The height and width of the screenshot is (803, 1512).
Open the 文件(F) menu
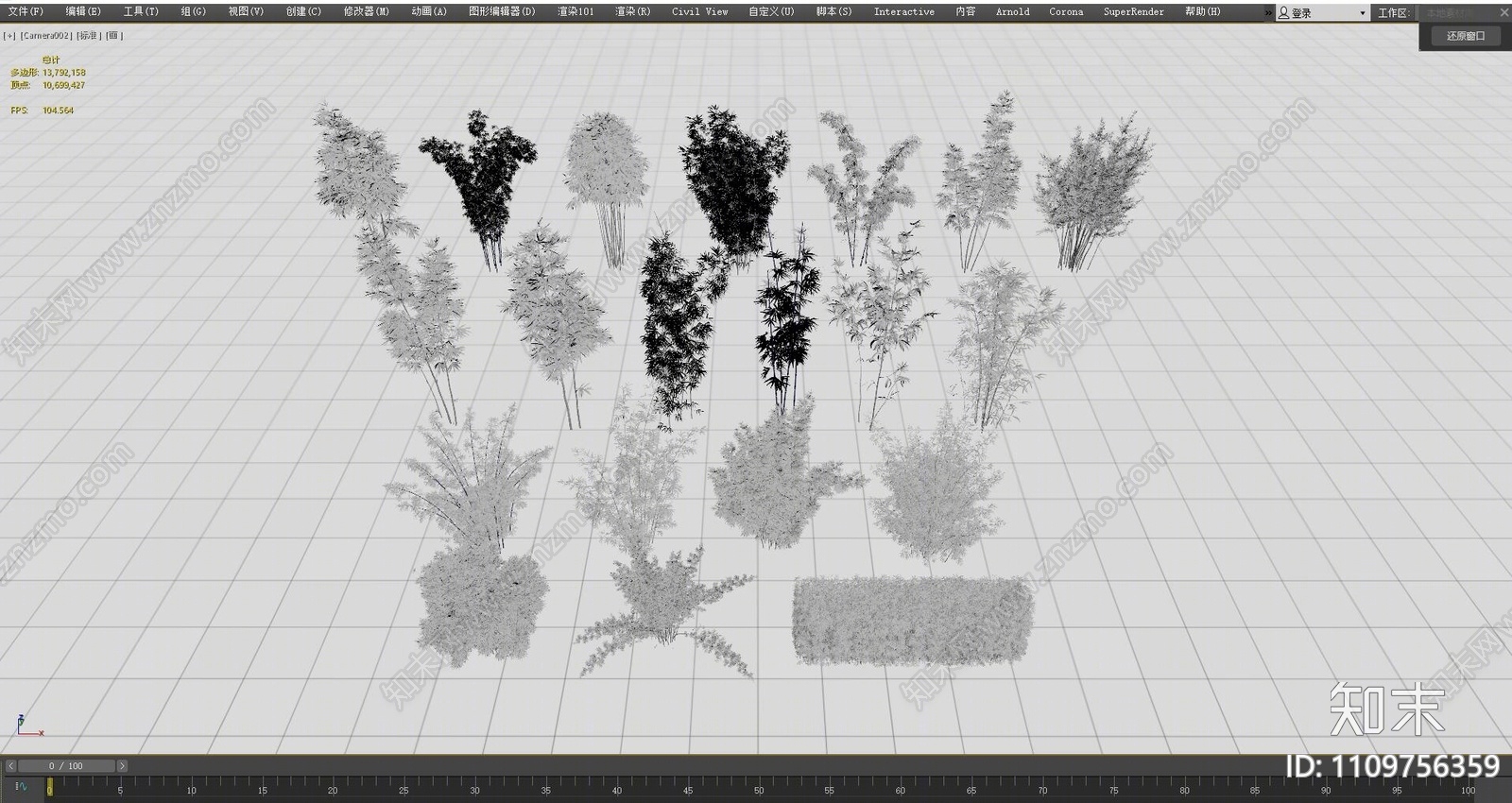tap(26, 11)
